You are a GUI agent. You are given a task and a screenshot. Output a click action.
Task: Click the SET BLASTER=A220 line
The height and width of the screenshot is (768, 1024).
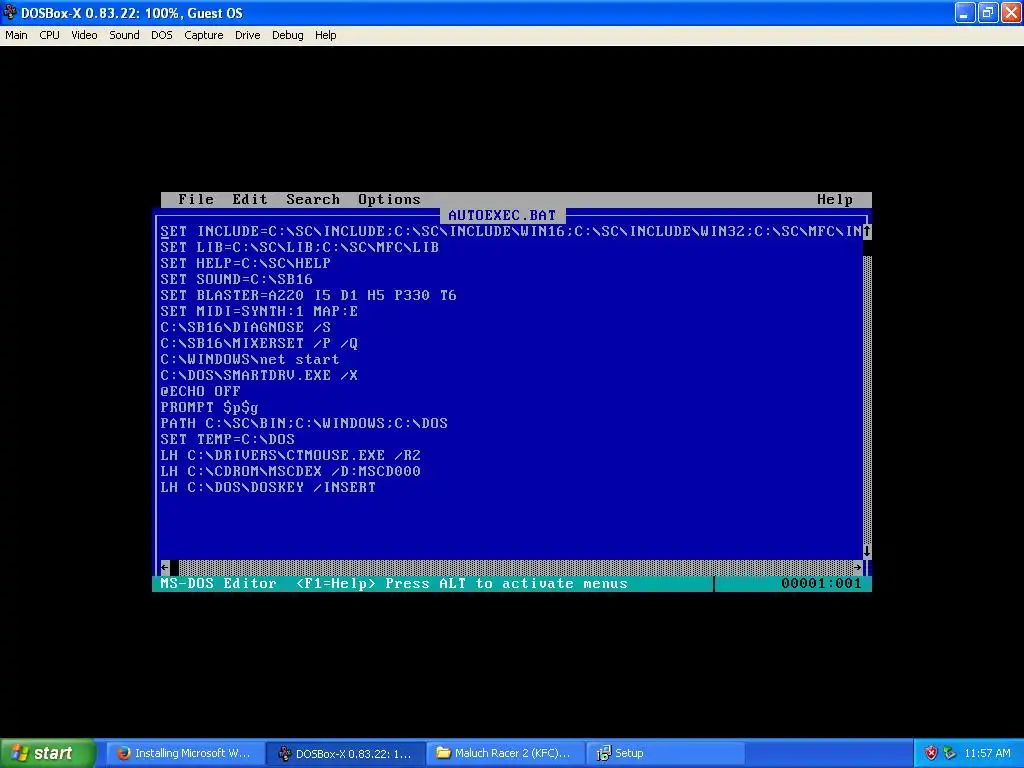pos(308,295)
